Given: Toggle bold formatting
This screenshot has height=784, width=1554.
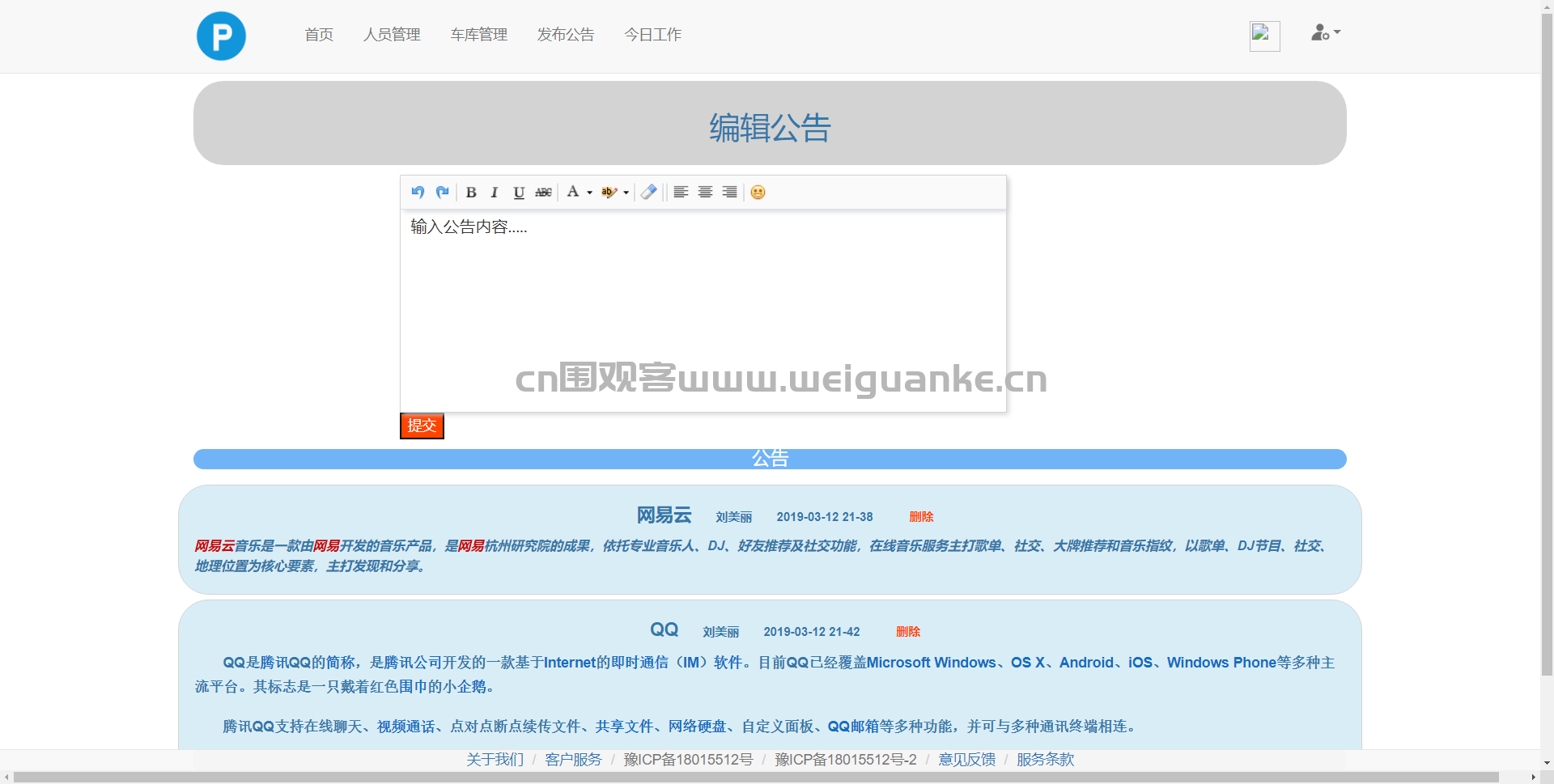Looking at the screenshot, I should [471, 192].
